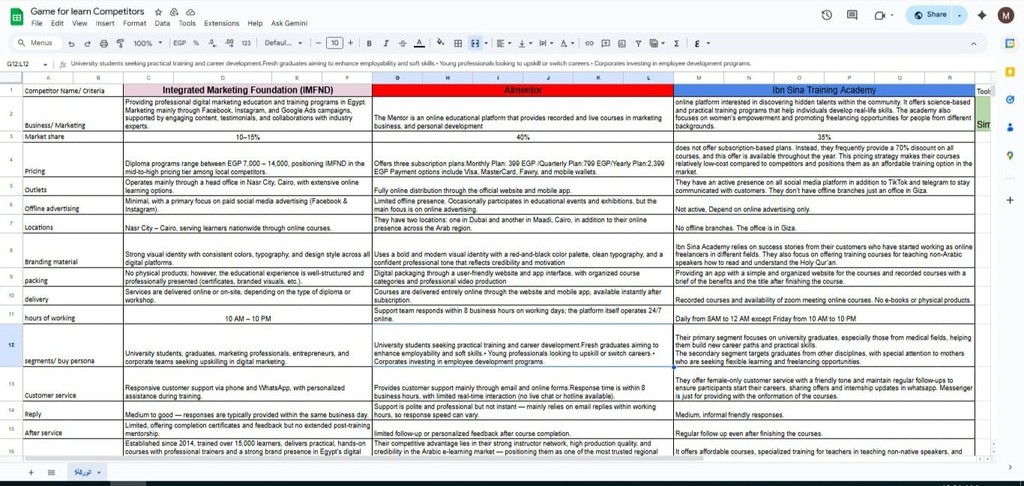Toggle italic formatting
1024x486 pixels.
[386, 43]
